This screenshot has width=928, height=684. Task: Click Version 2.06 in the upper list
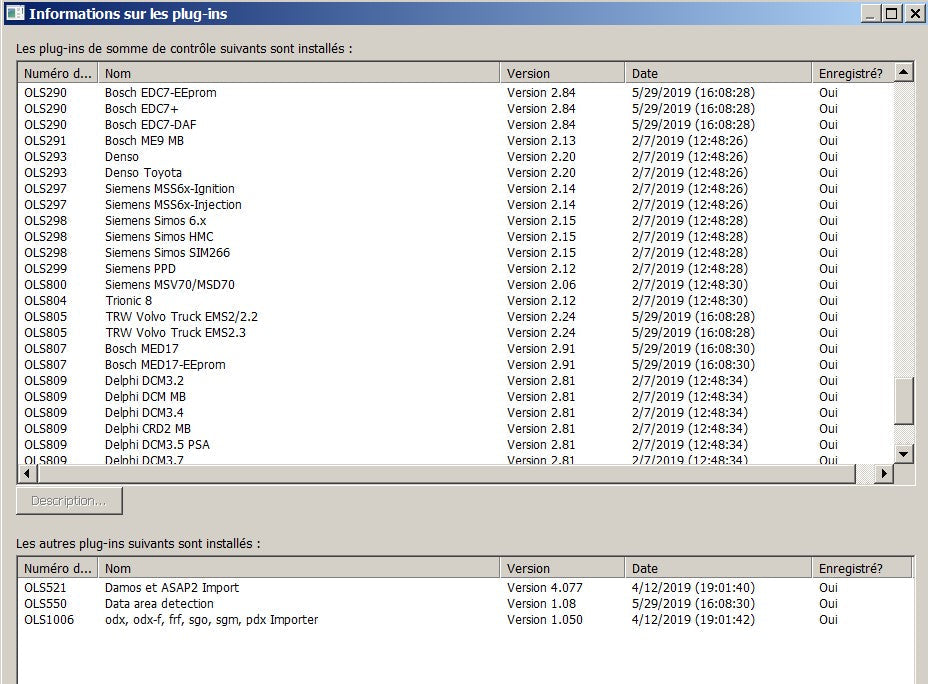(541, 285)
